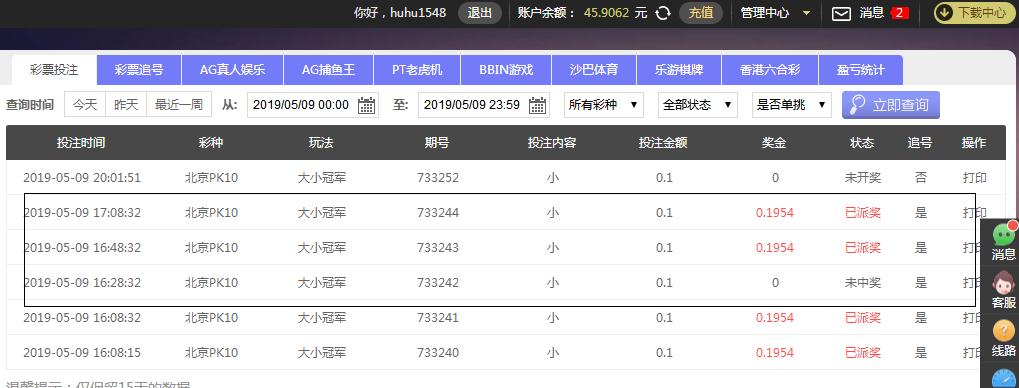Click the 立即查询 search button
The image size is (1019, 388).
pyautogui.click(x=891, y=105)
